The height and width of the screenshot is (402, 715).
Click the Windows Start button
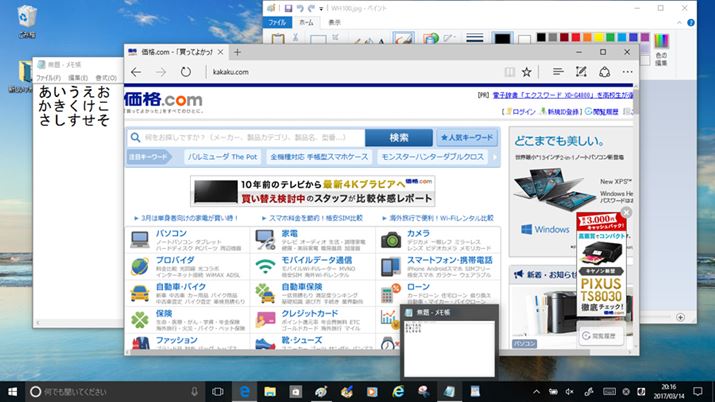tap(14, 391)
